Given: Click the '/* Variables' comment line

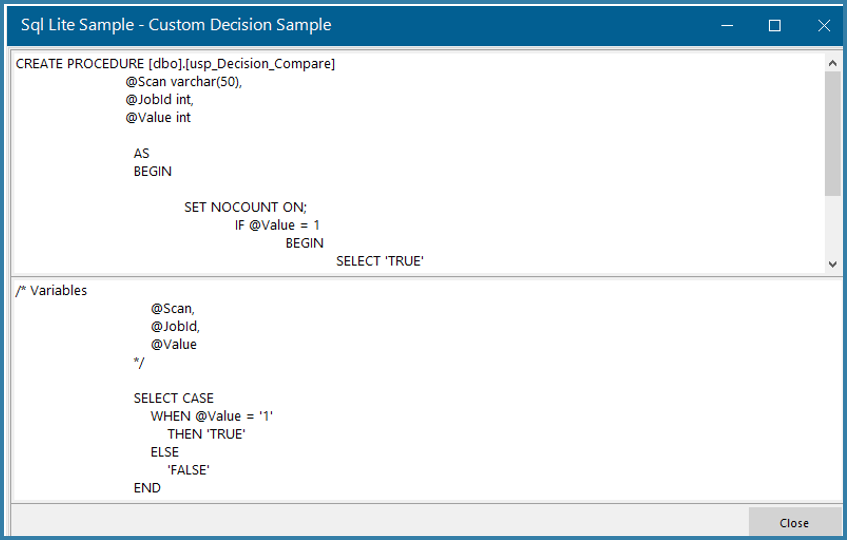Looking at the screenshot, I should tap(52, 291).
